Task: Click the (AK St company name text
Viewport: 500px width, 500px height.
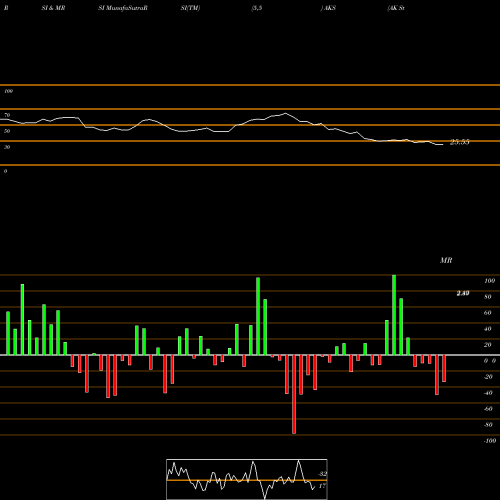Action: [396, 8]
